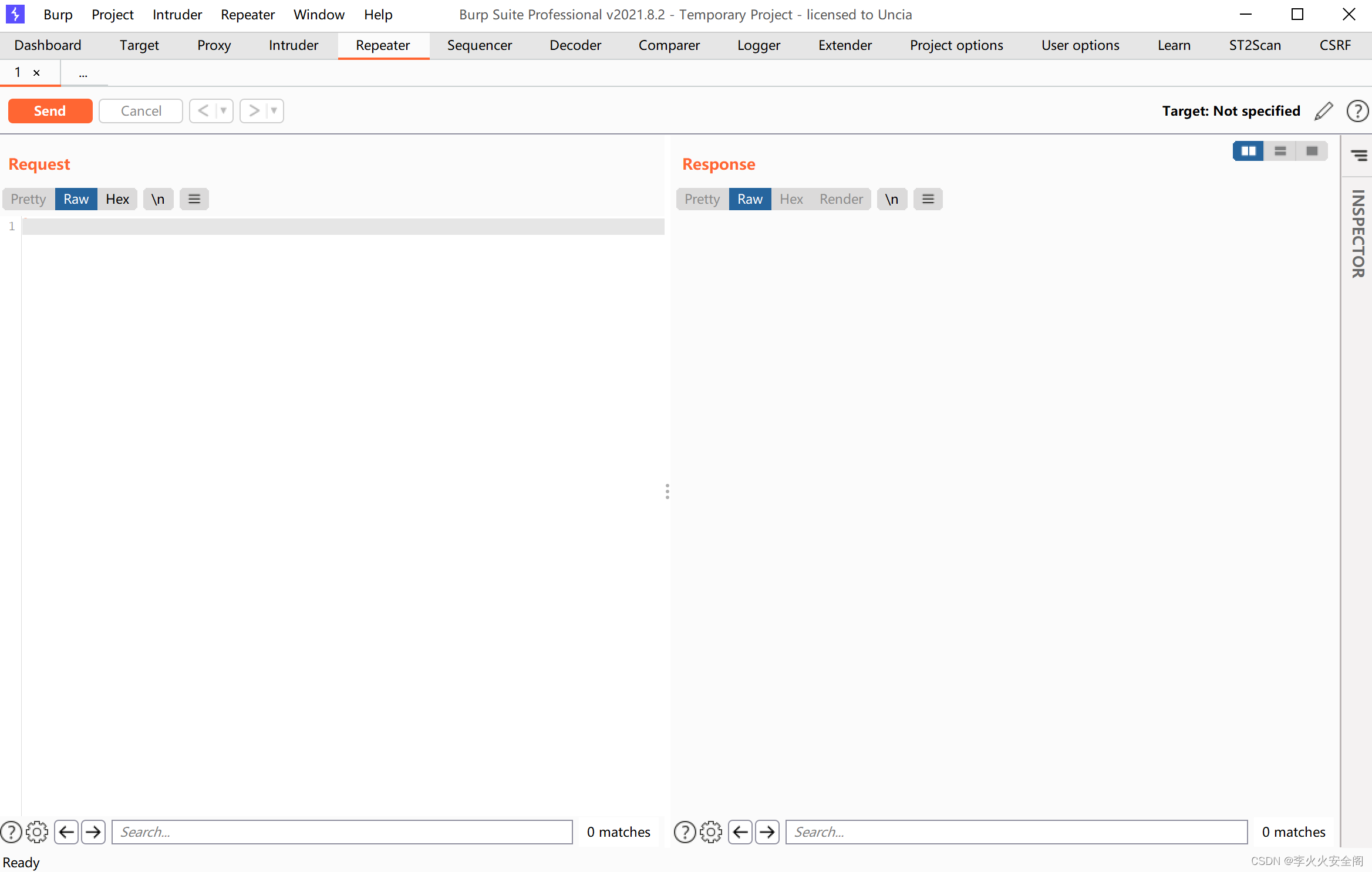Grab the Request/Response pane divider handle
The image size is (1372, 872).
pyautogui.click(x=667, y=491)
